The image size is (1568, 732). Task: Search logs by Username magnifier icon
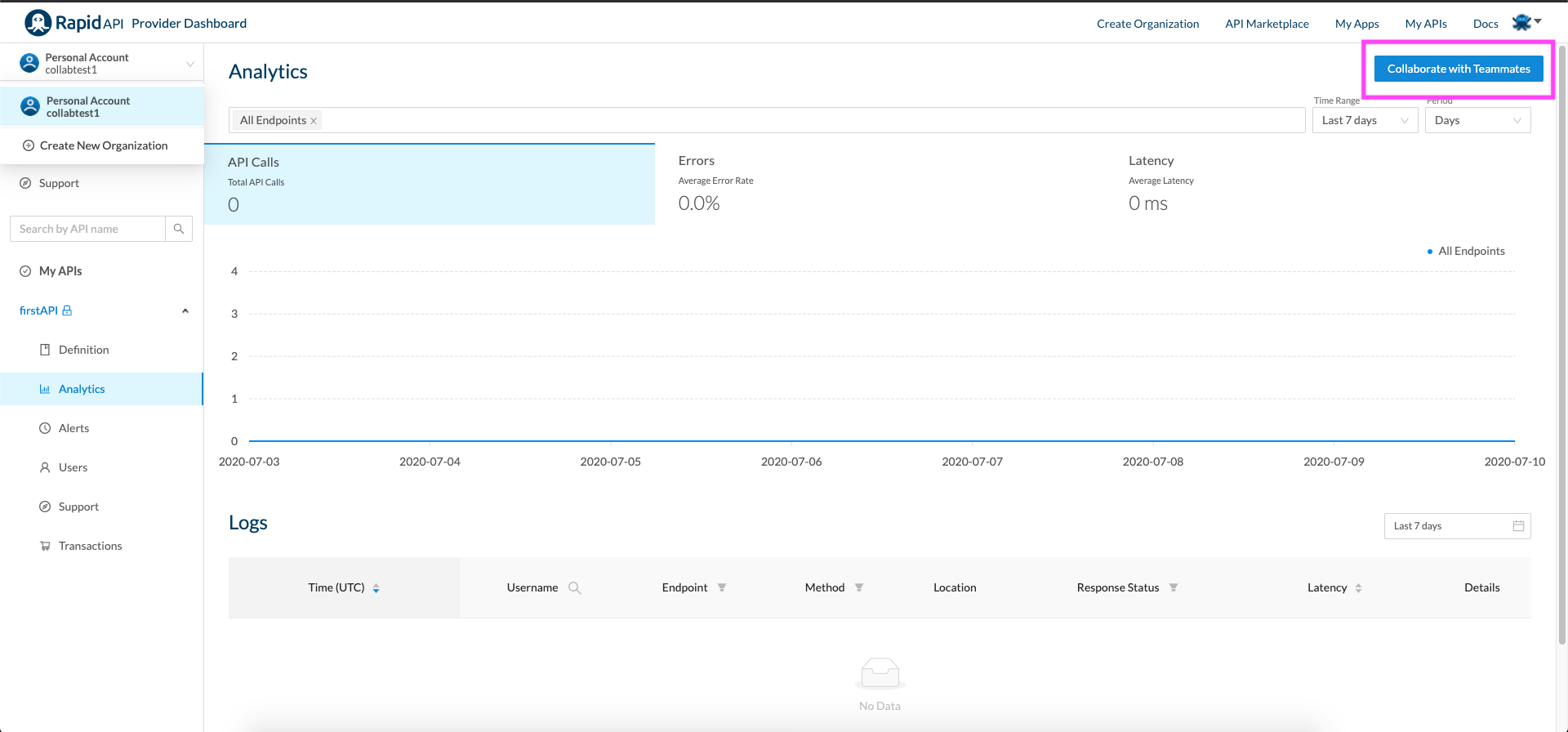tap(575, 588)
